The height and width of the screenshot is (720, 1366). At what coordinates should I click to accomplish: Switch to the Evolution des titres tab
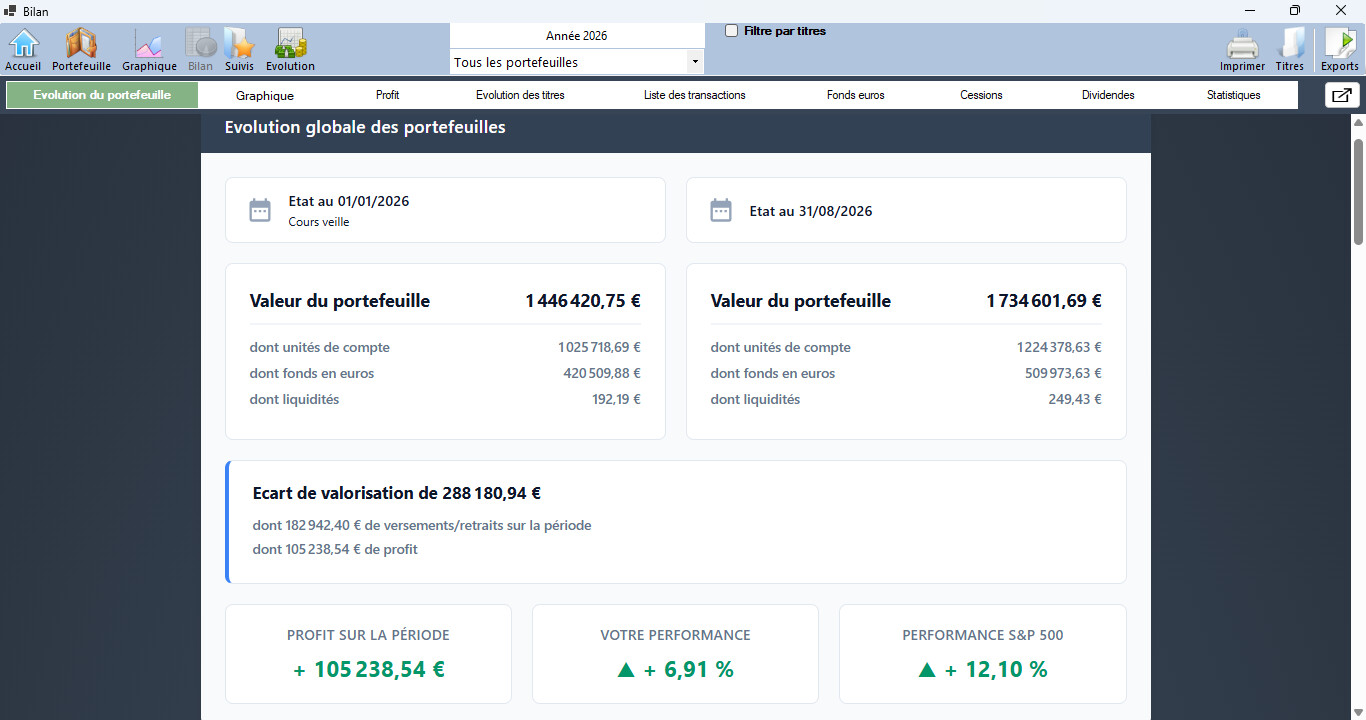[x=520, y=95]
